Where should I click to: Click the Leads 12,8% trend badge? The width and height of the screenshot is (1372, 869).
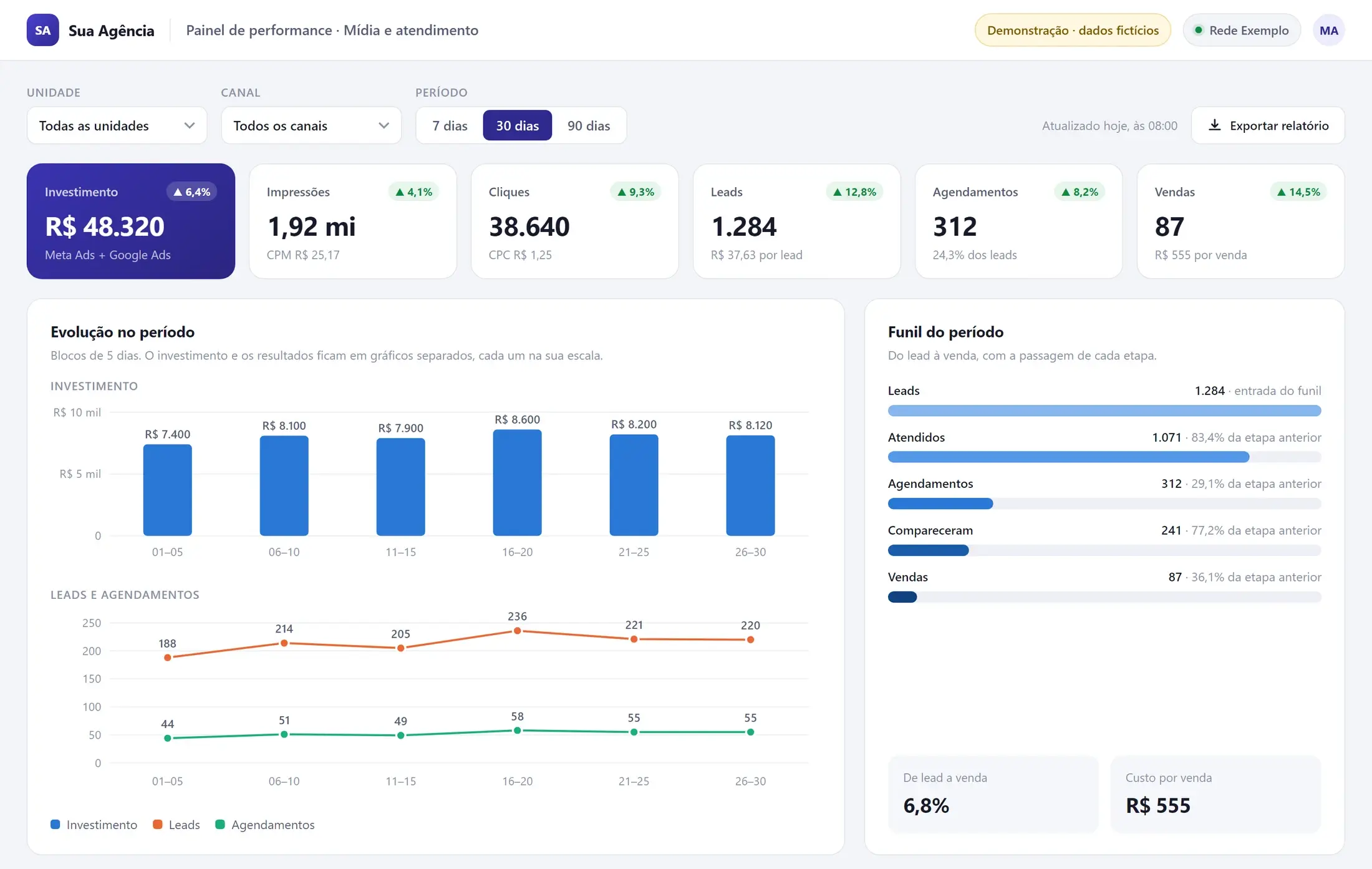click(854, 192)
